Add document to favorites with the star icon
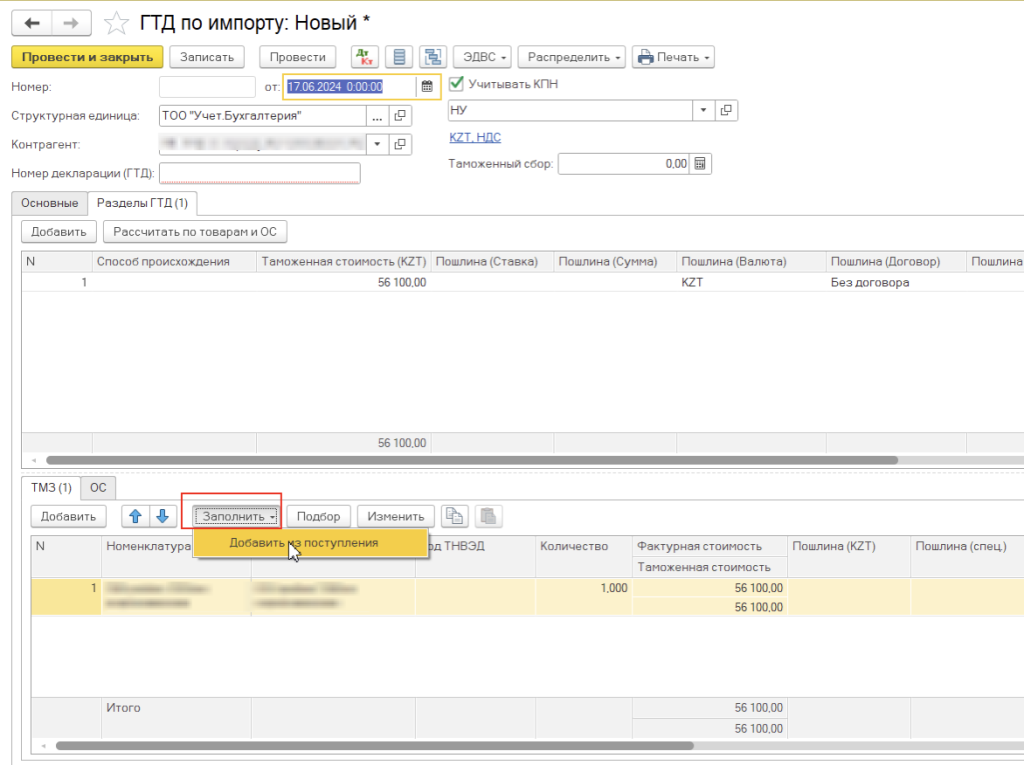The height and width of the screenshot is (765, 1024). [x=117, y=23]
